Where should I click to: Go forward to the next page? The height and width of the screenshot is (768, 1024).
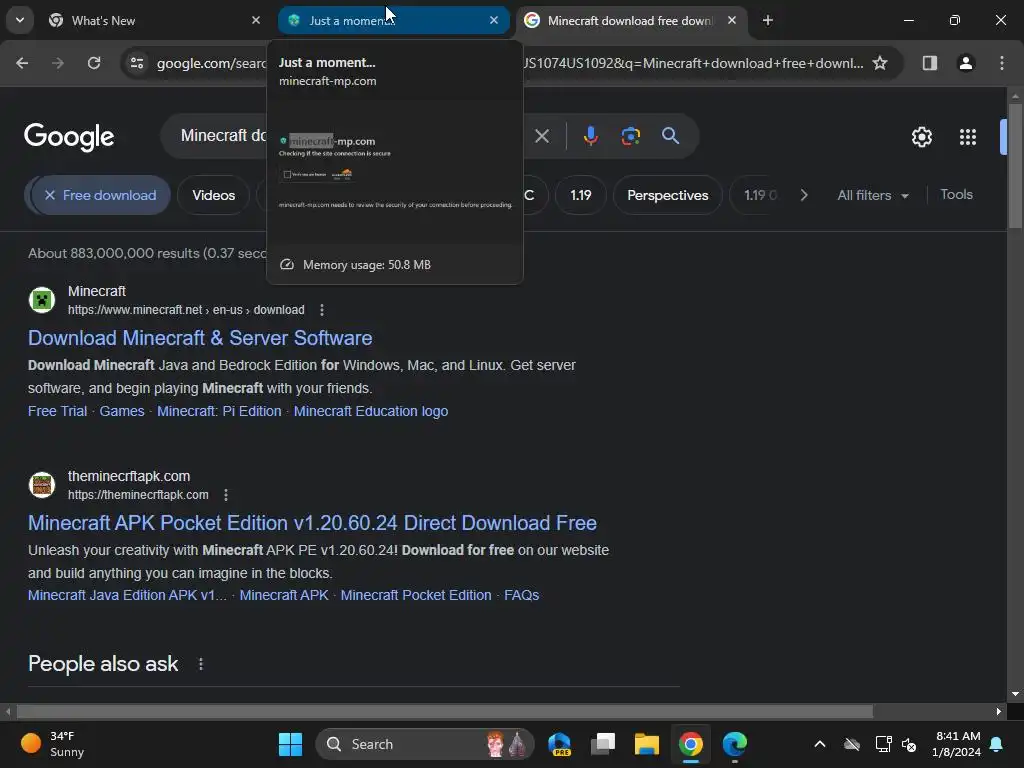pos(58,63)
